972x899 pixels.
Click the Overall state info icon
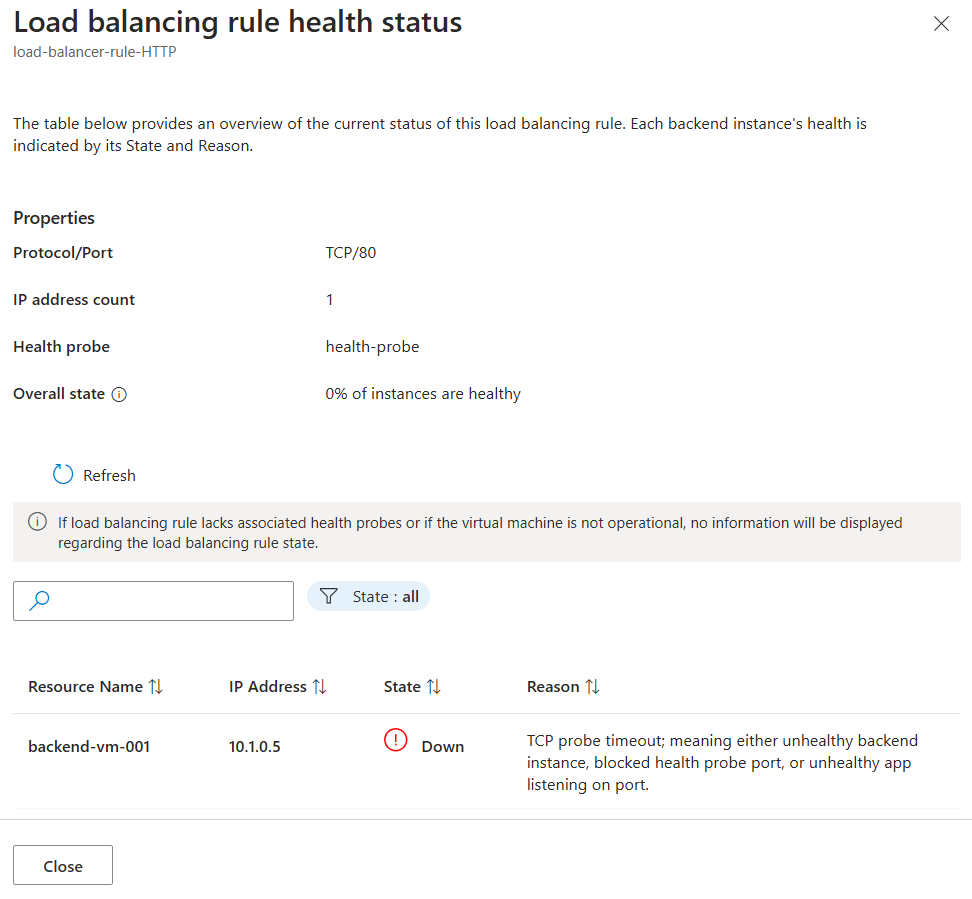119,394
